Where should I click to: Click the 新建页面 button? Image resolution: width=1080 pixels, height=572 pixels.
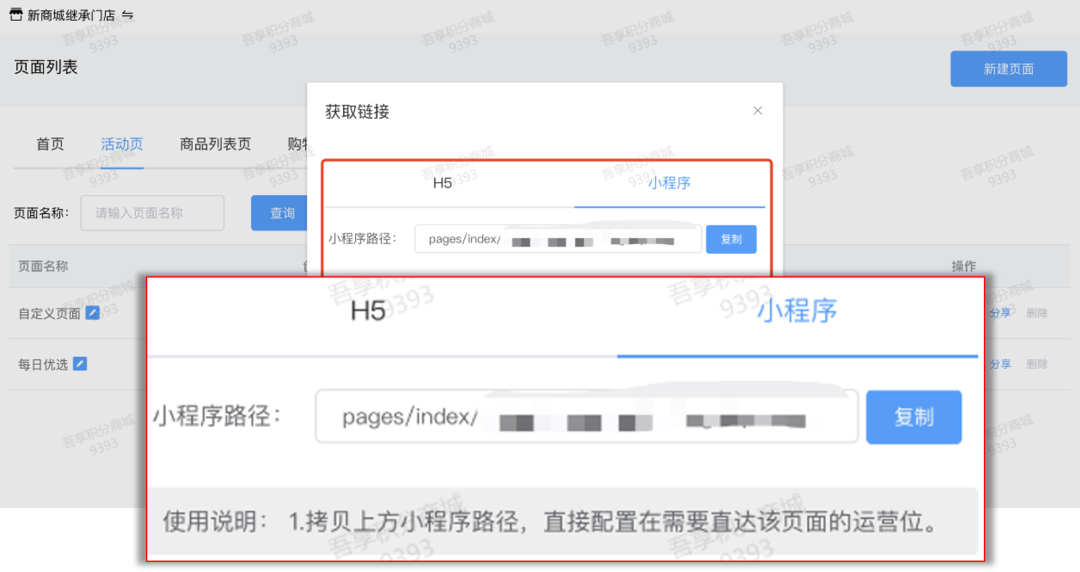pyautogui.click(x=1008, y=69)
